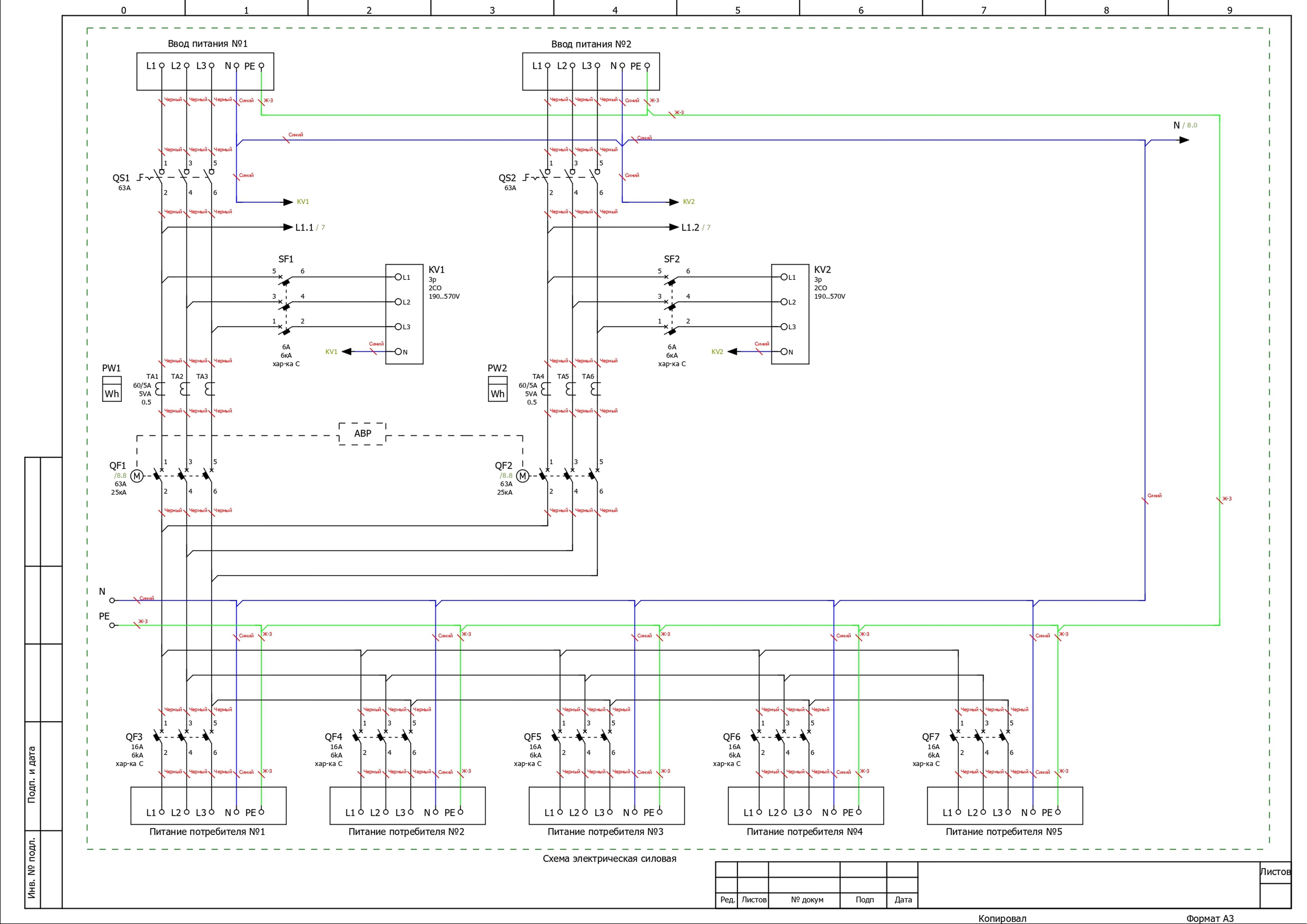Click the PW1 Wh meter symbol
This screenshot has height=924, width=1307.
point(112,389)
